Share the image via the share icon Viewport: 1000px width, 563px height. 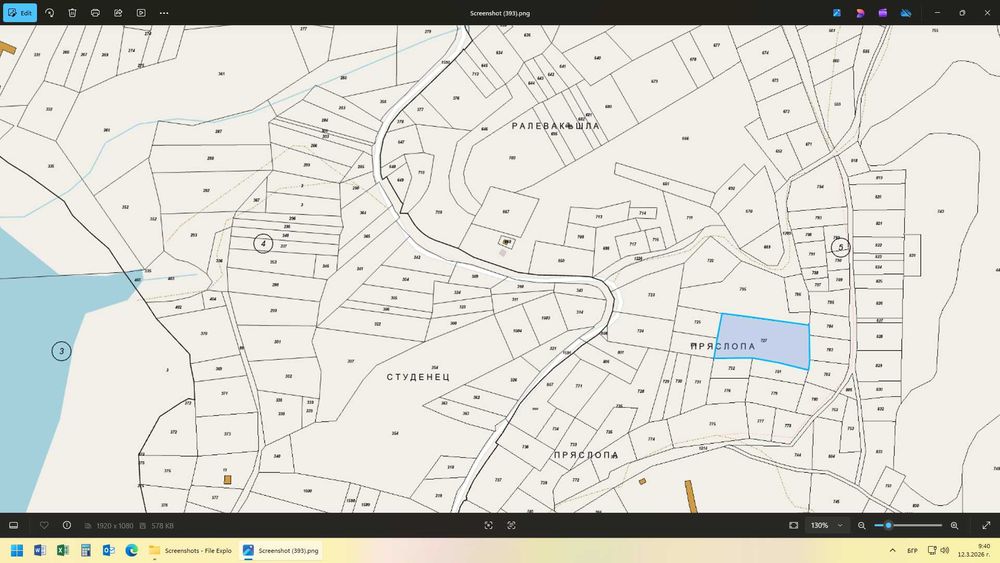tap(118, 13)
